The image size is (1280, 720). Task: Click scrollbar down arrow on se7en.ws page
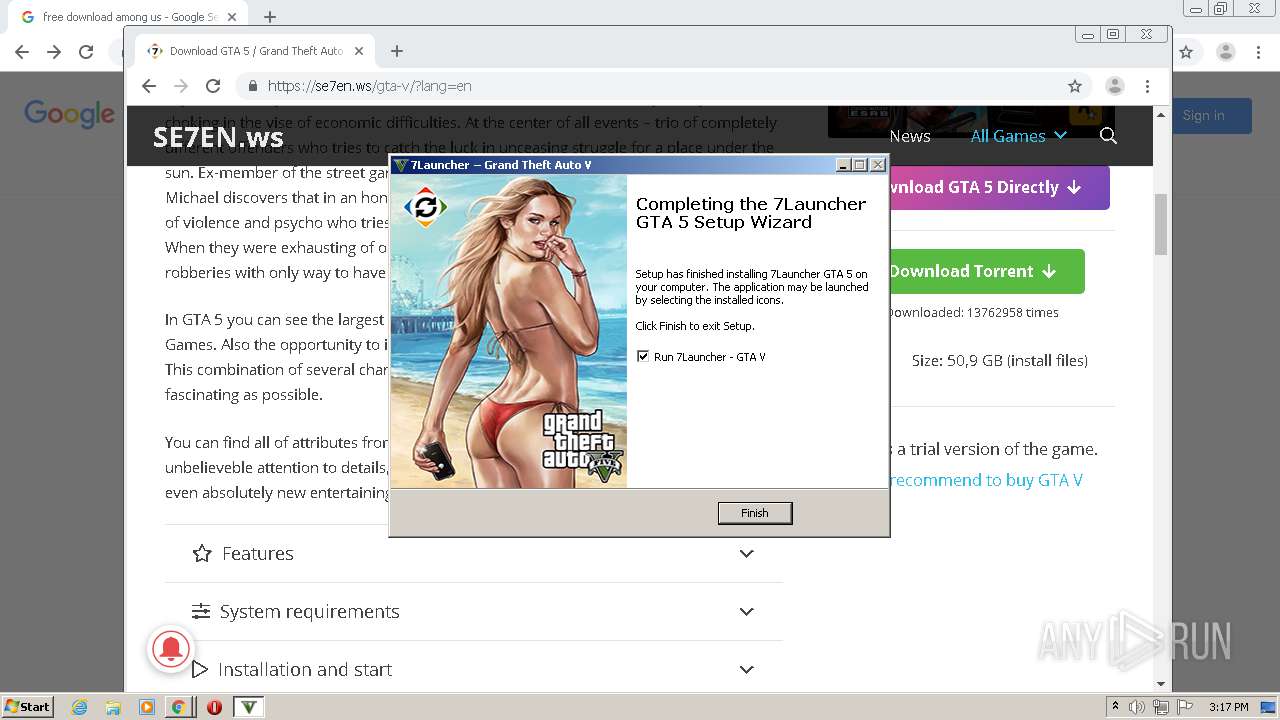point(1161,684)
